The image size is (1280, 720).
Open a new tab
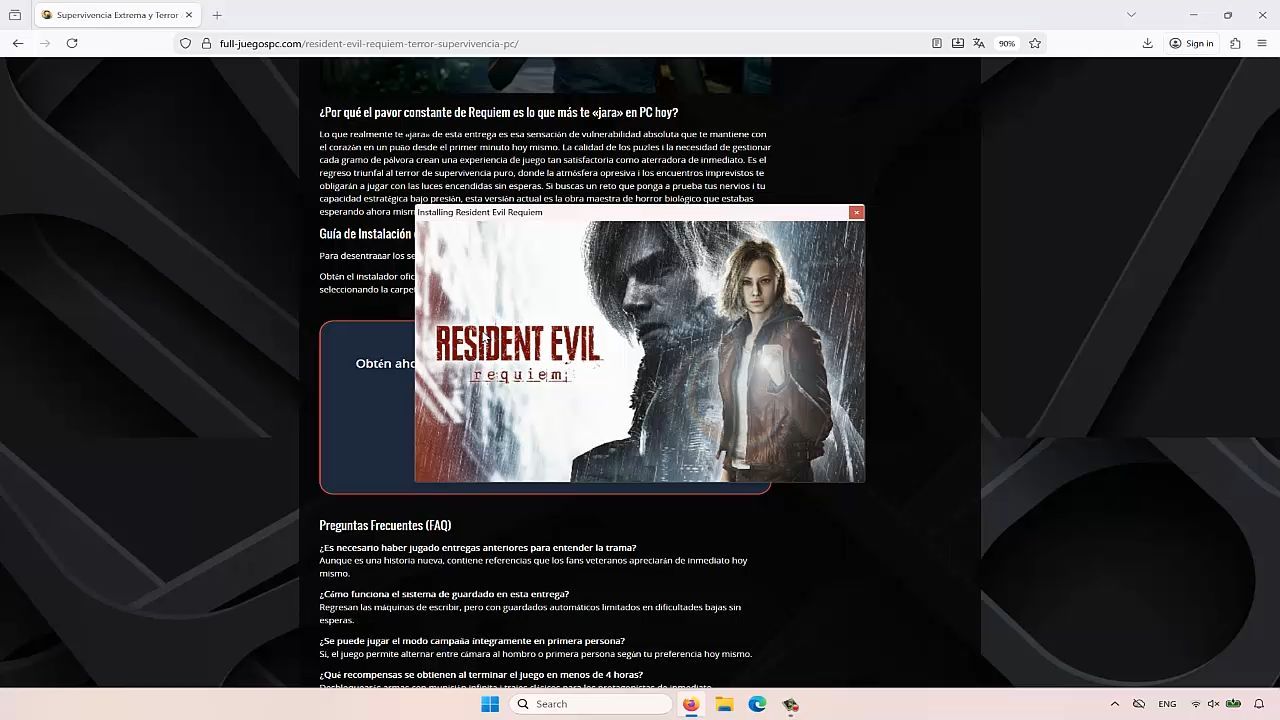[x=217, y=15]
